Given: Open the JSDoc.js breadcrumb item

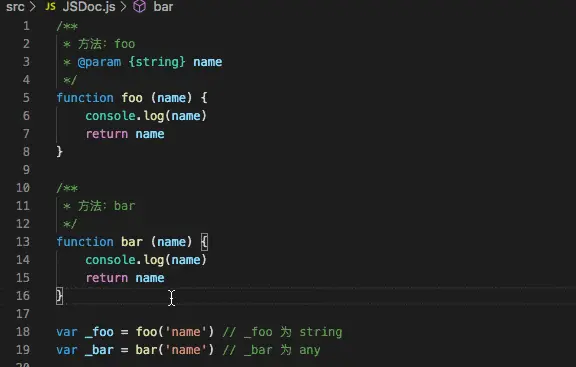Looking at the screenshot, I should pyautogui.click(x=89, y=6).
